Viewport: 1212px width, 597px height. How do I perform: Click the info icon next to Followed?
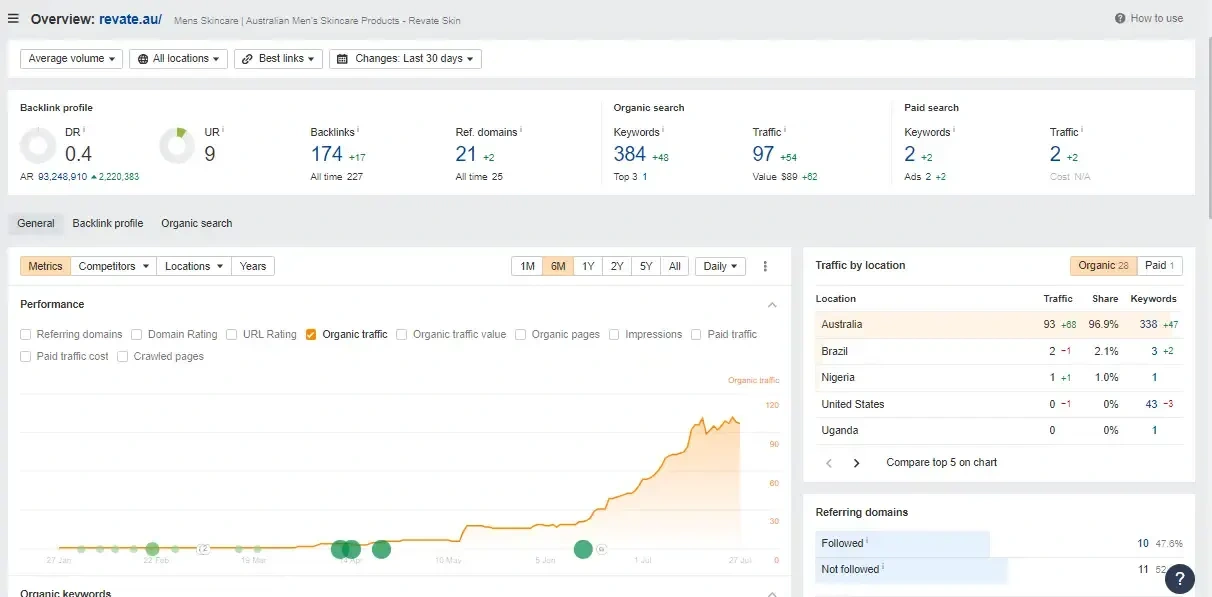[867, 542]
